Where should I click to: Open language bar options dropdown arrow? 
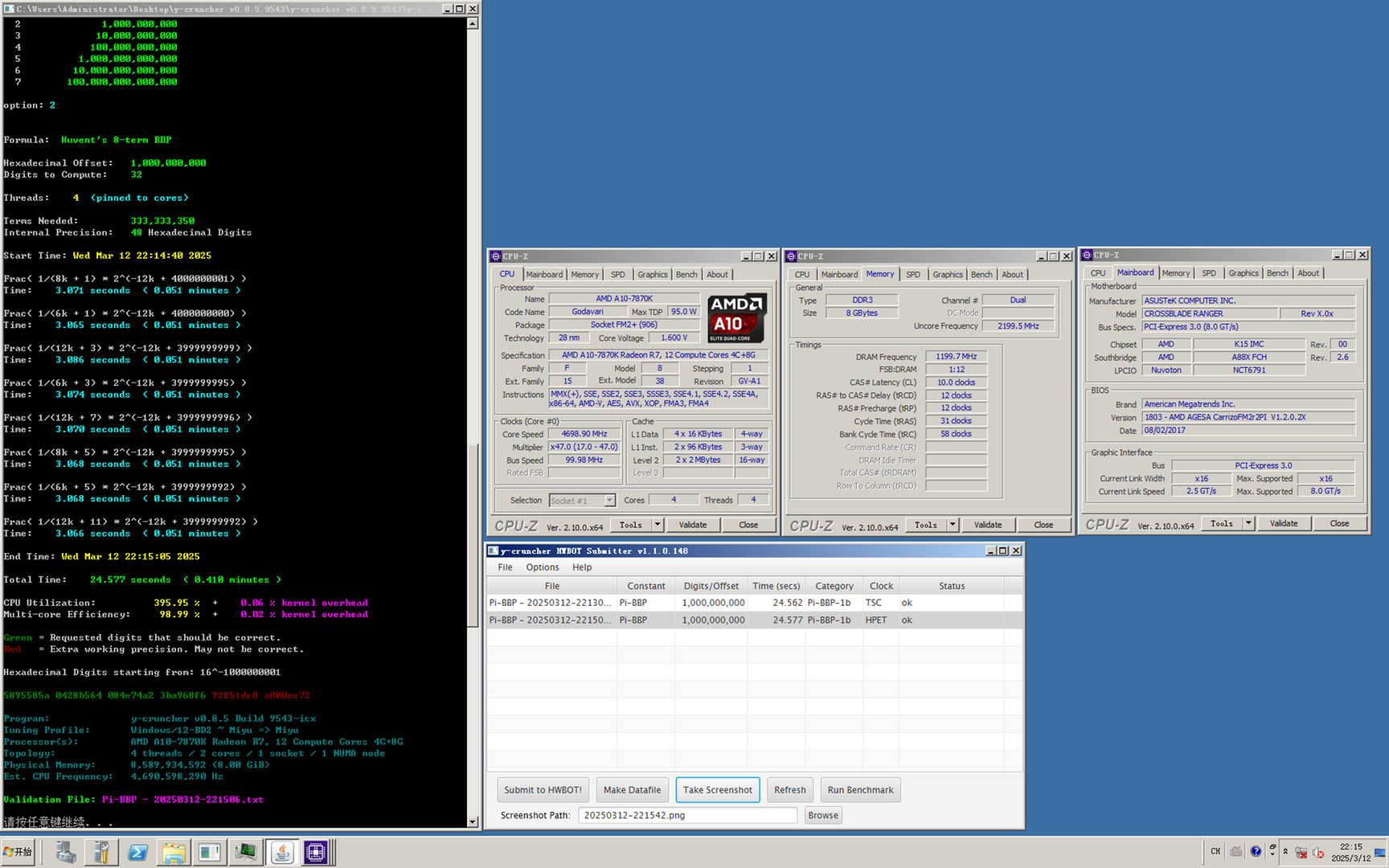[1272, 855]
